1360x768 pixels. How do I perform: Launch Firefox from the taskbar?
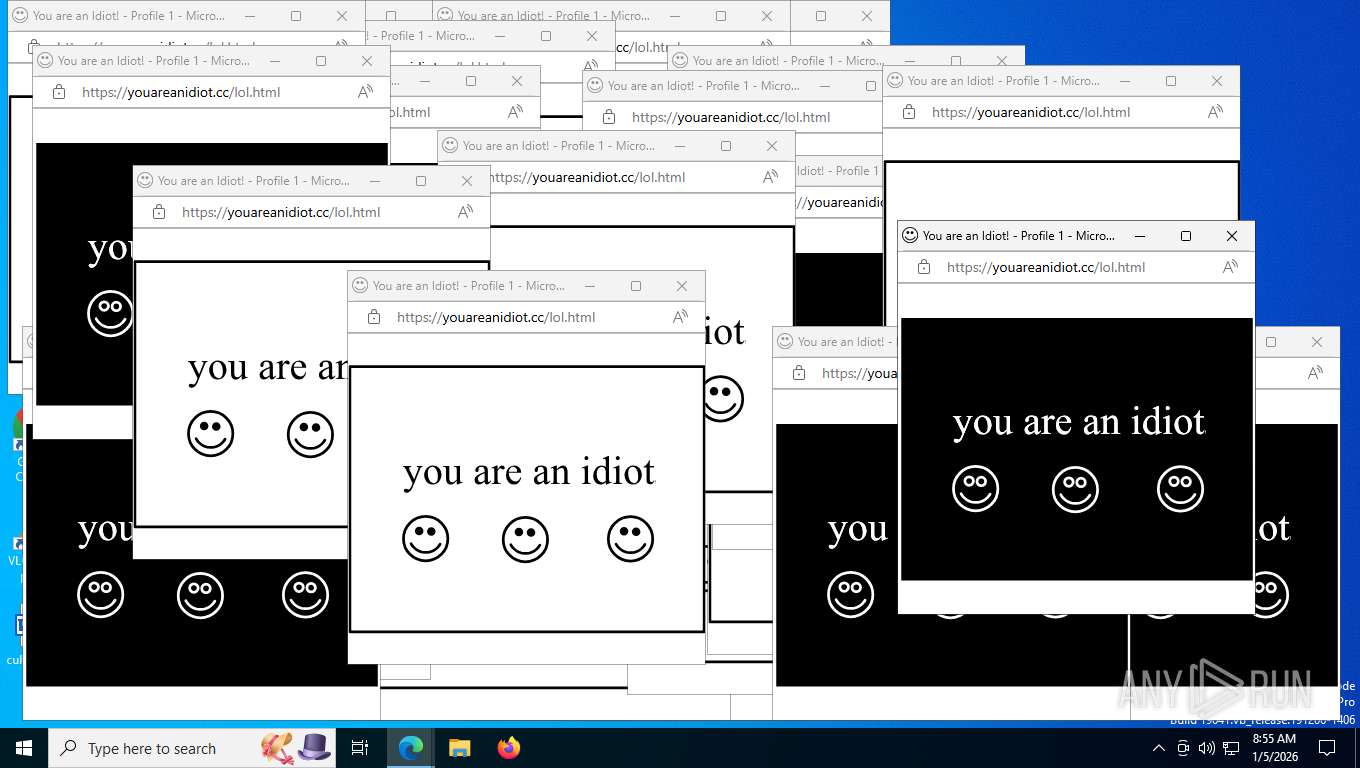click(x=509, y=748)
